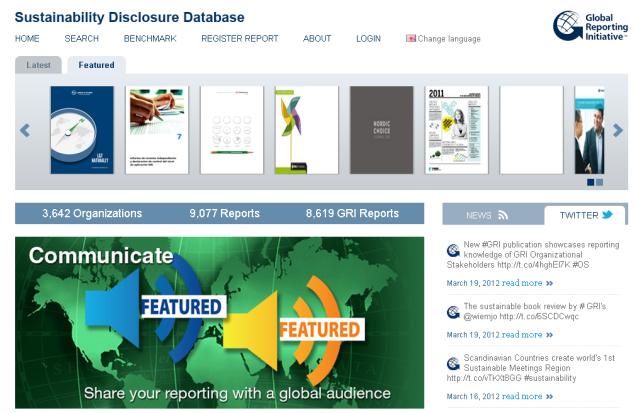The image size is (637, 413).
Task: Click the RSS feed icon in News tab
Action: click(503, 215)
